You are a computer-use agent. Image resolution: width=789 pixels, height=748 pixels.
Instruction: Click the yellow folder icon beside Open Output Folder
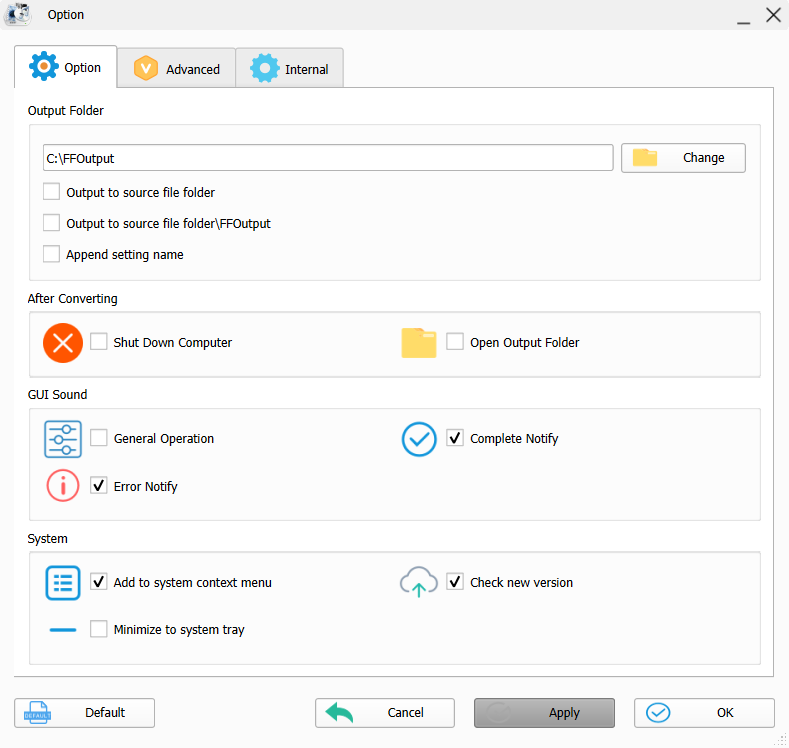point(419,343)
